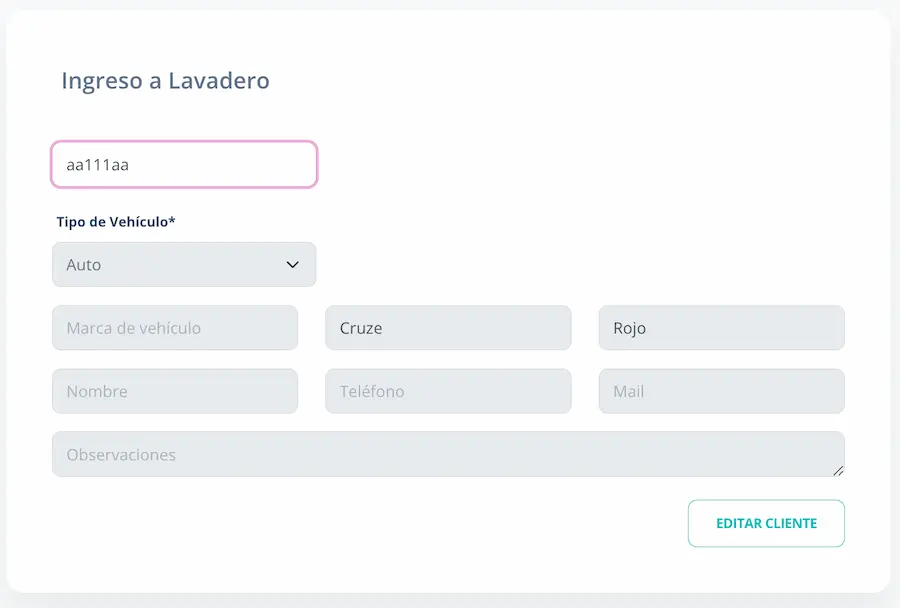Click the Teléfono input box
The width and height of the screenshot is (900, 608).
pyautogui.click(x=448, y=391)
